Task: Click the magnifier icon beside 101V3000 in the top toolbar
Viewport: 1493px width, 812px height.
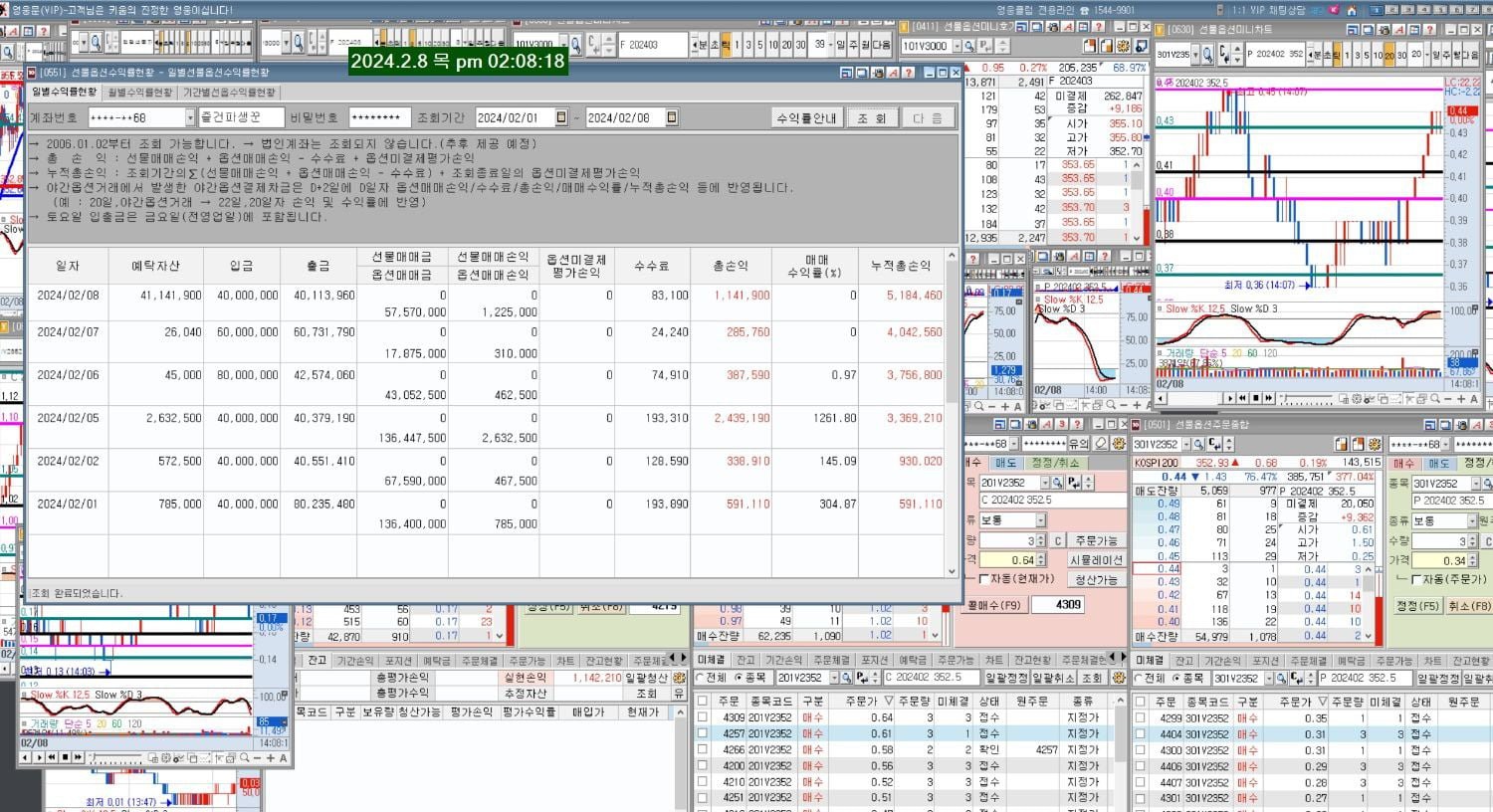Action: tap(575, 45)
